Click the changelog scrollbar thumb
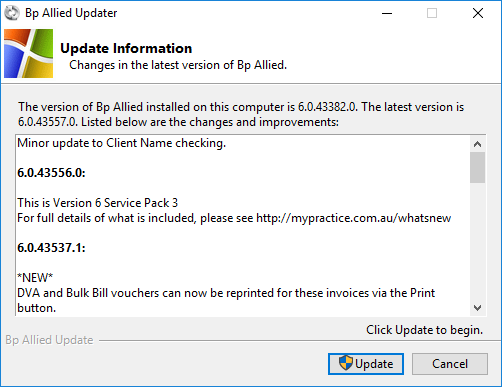 [x=477, y=167]
